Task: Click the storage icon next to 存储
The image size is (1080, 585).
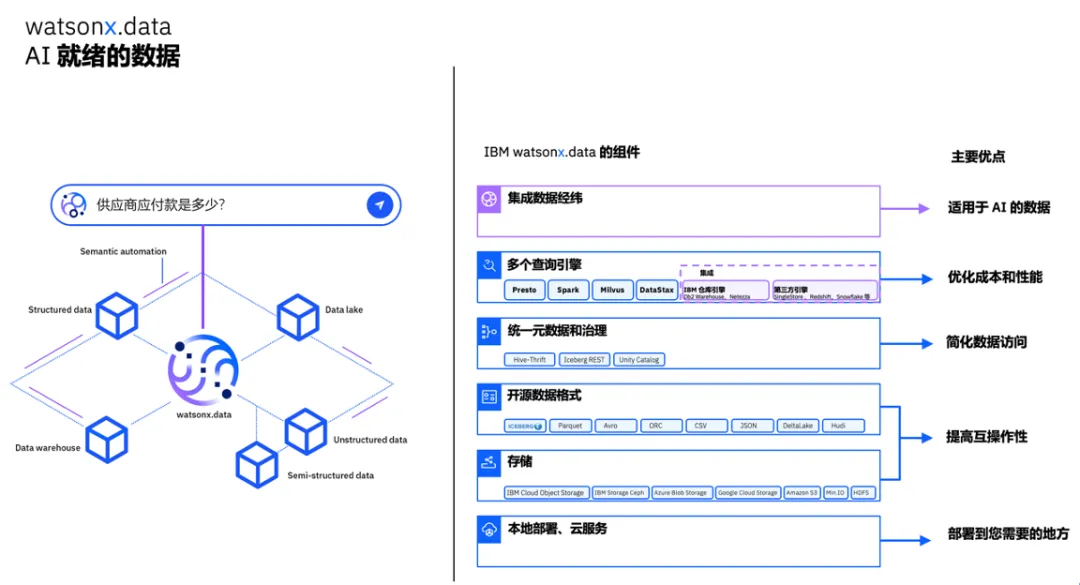Action: 489,463
